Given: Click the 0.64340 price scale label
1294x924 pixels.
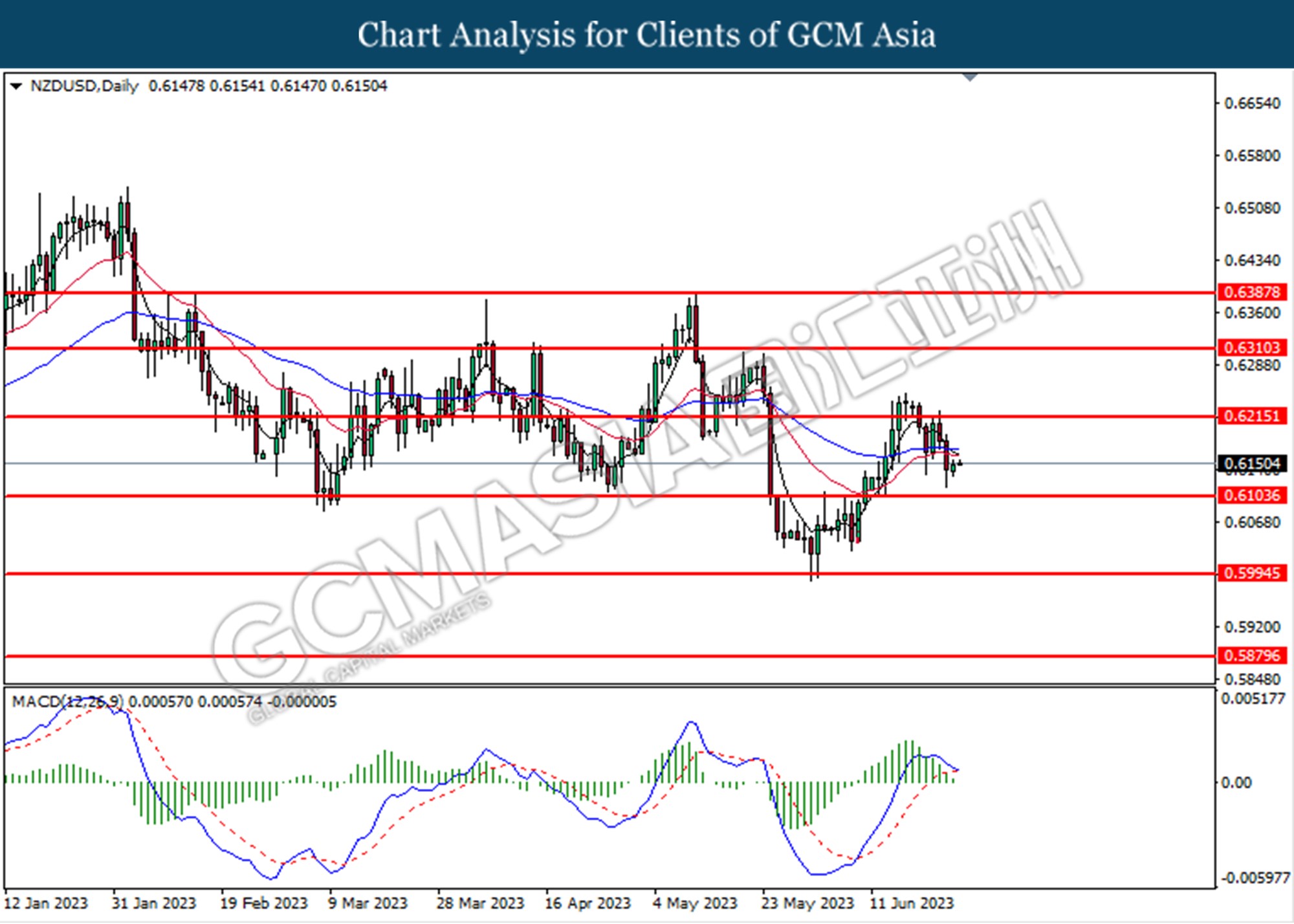Looking at the screenshot, I should (x=1252, y=261).
